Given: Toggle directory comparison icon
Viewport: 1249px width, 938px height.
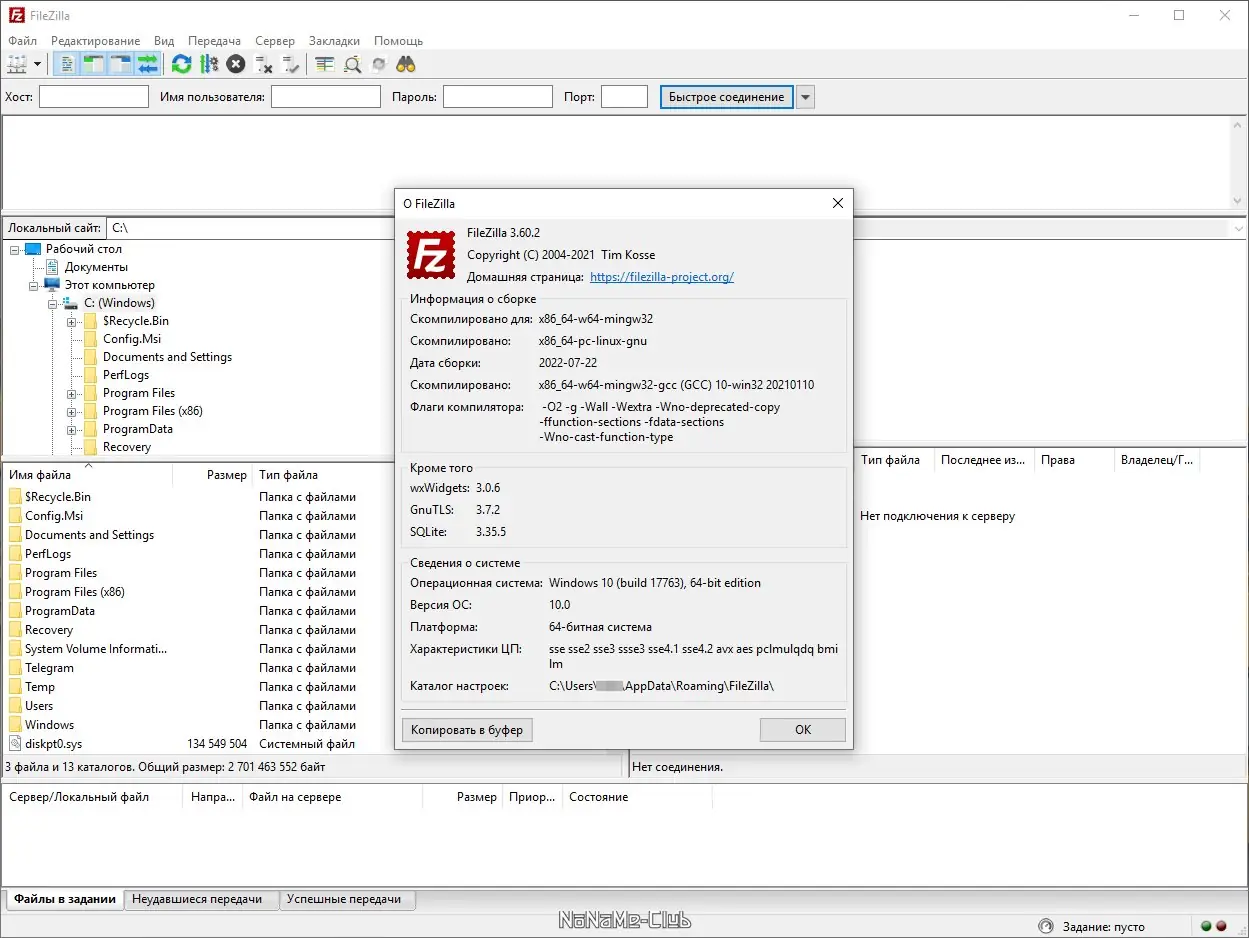Looking at the screenshot, I should point(352,64).
